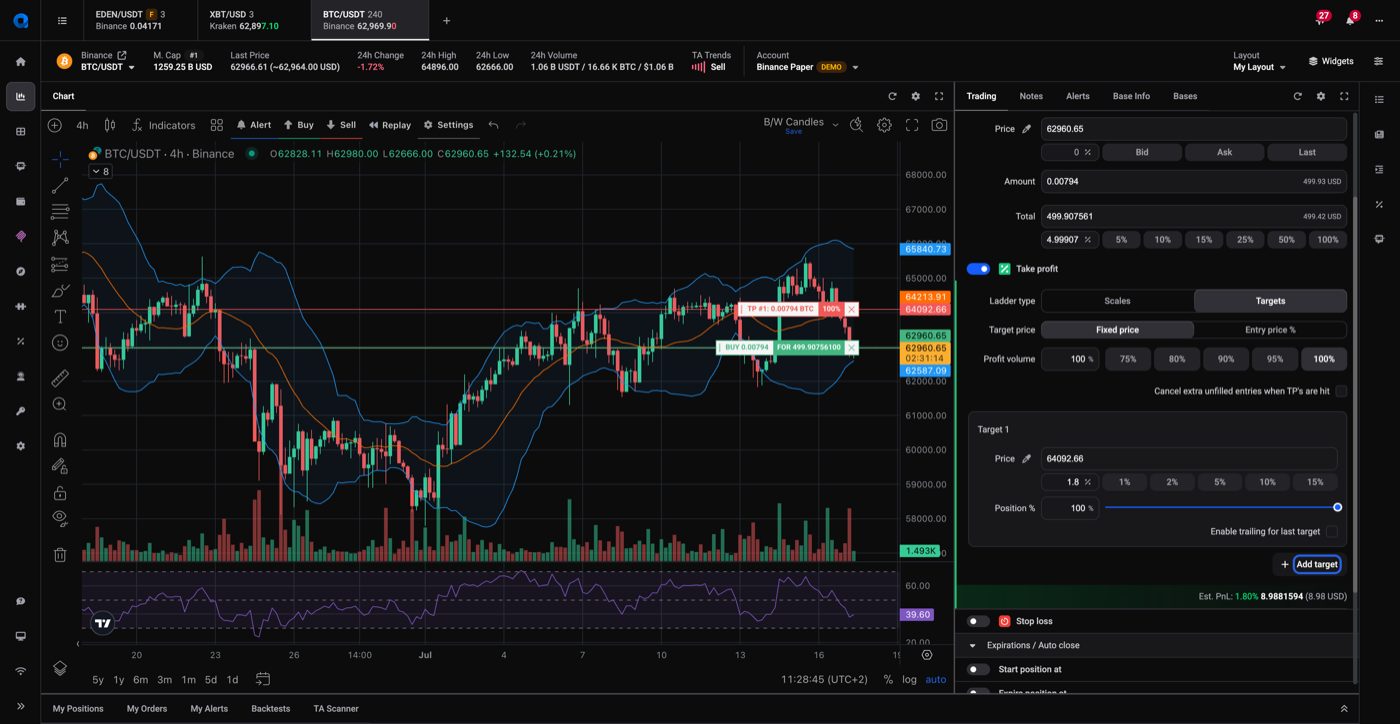This screenshot has height=724, width=1400.
Task: Open the My Layout dropdown
Action: tap(1259, 67)
